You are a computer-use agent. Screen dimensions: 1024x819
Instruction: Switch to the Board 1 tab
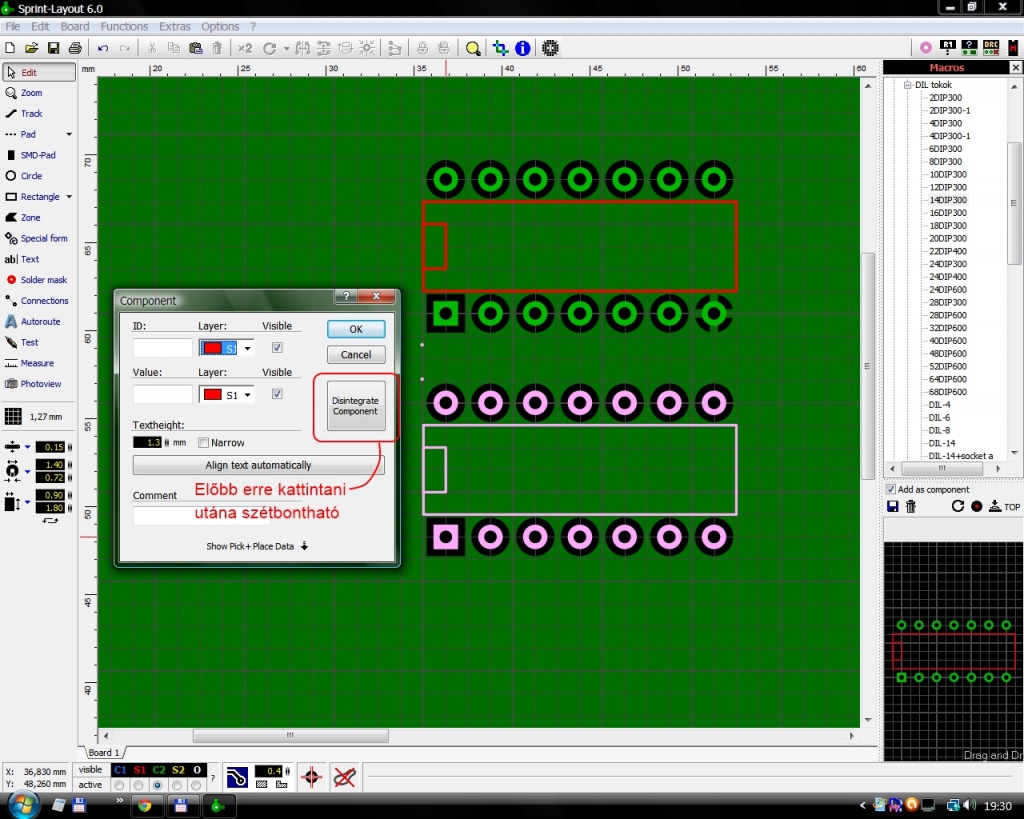click(104, 752)
